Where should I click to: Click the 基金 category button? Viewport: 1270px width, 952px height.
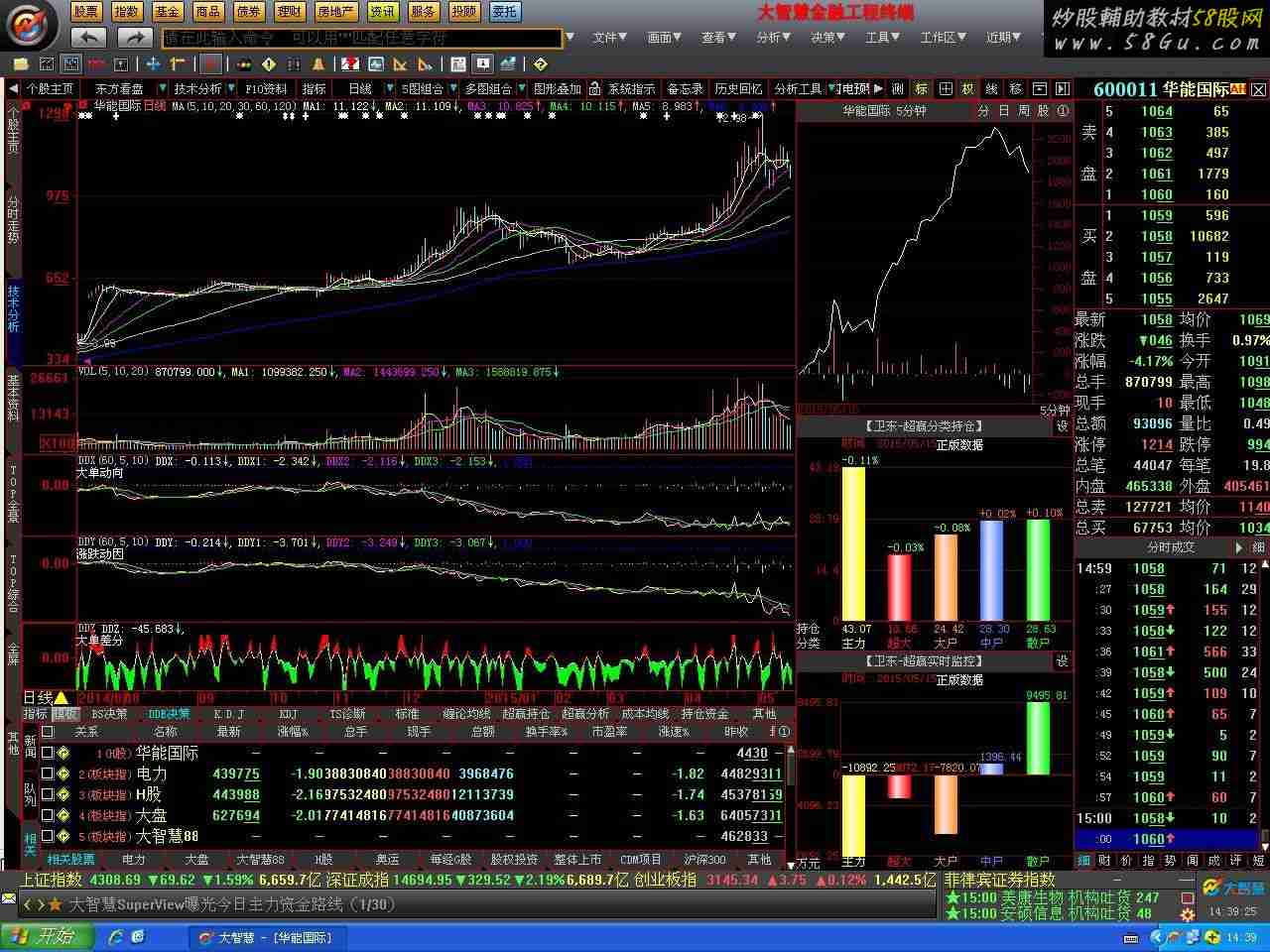coord(167,11)
